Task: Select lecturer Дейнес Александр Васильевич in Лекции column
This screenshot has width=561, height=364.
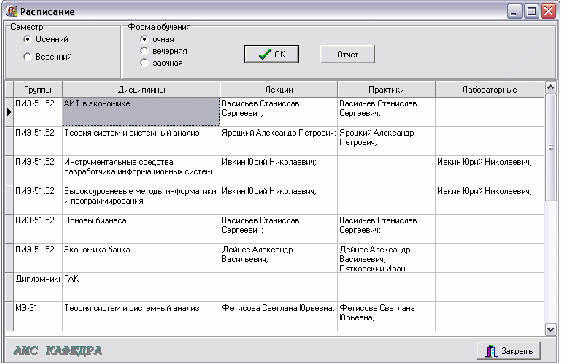Action: (x=279, y=258)
